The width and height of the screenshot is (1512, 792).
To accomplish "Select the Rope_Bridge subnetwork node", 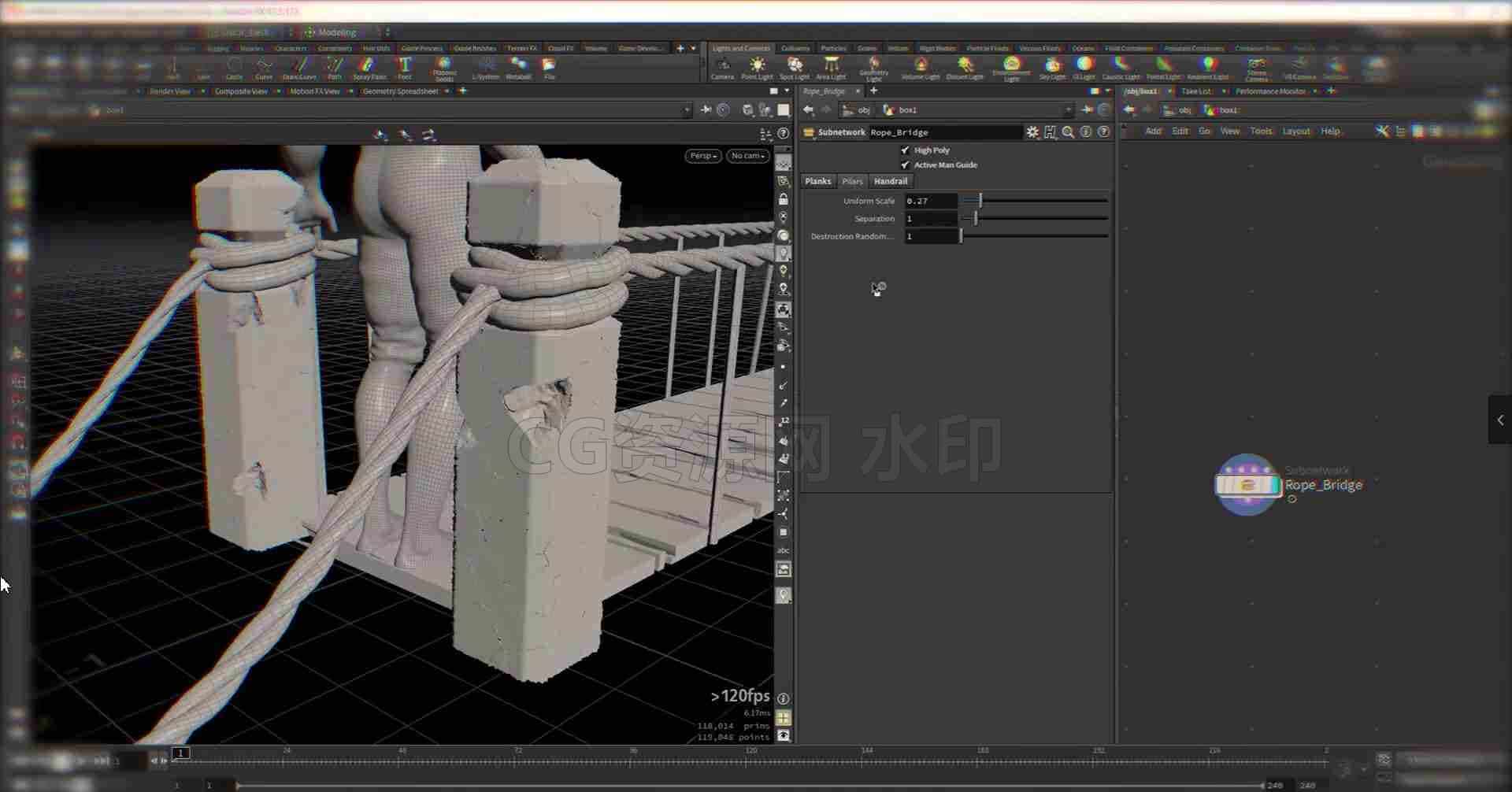I will (1247, 485).
